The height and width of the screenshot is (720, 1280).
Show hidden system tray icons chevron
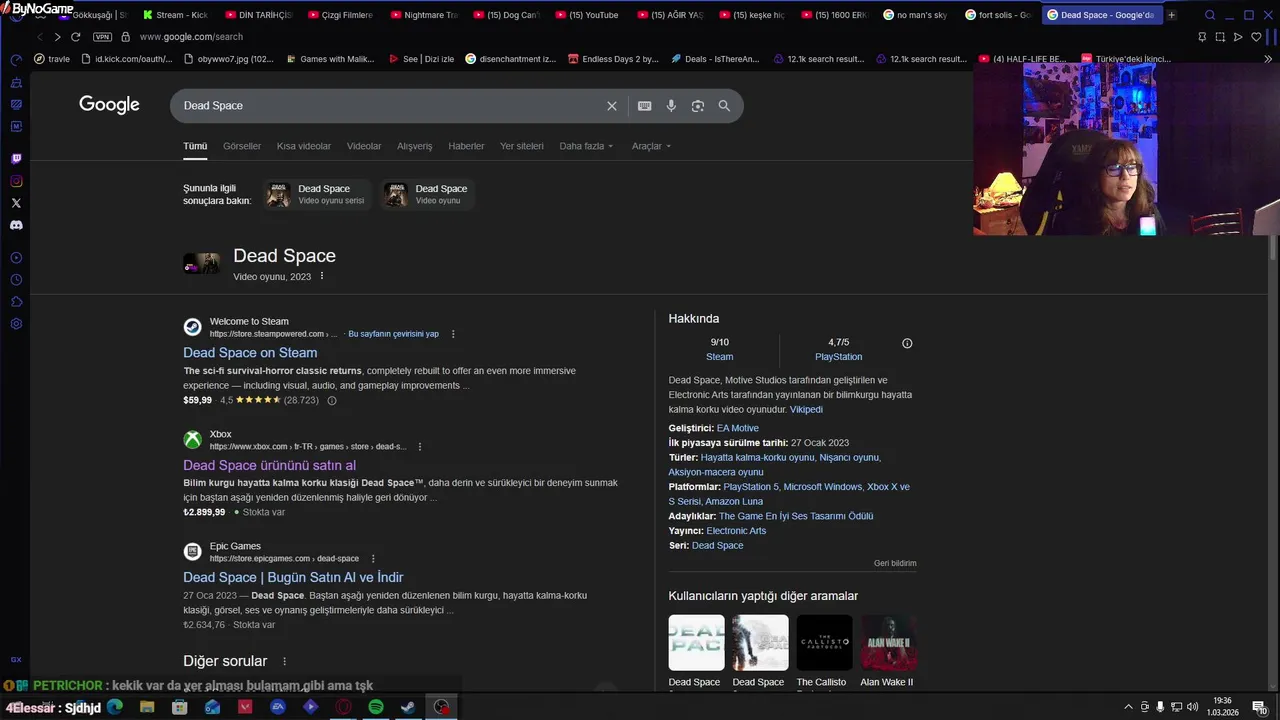click(1129, 707)
